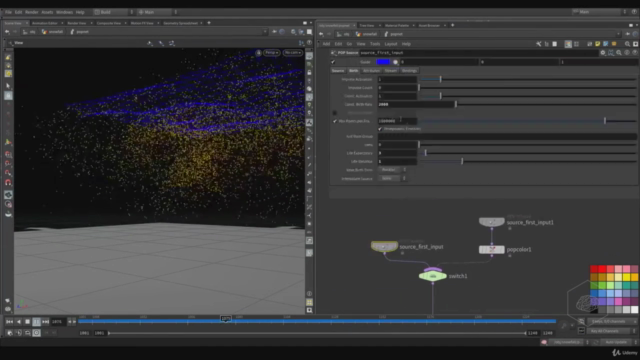Toggle real-time playback icon
The height and width of the screenshot is (360, 640).
click(x=36, y=333)
